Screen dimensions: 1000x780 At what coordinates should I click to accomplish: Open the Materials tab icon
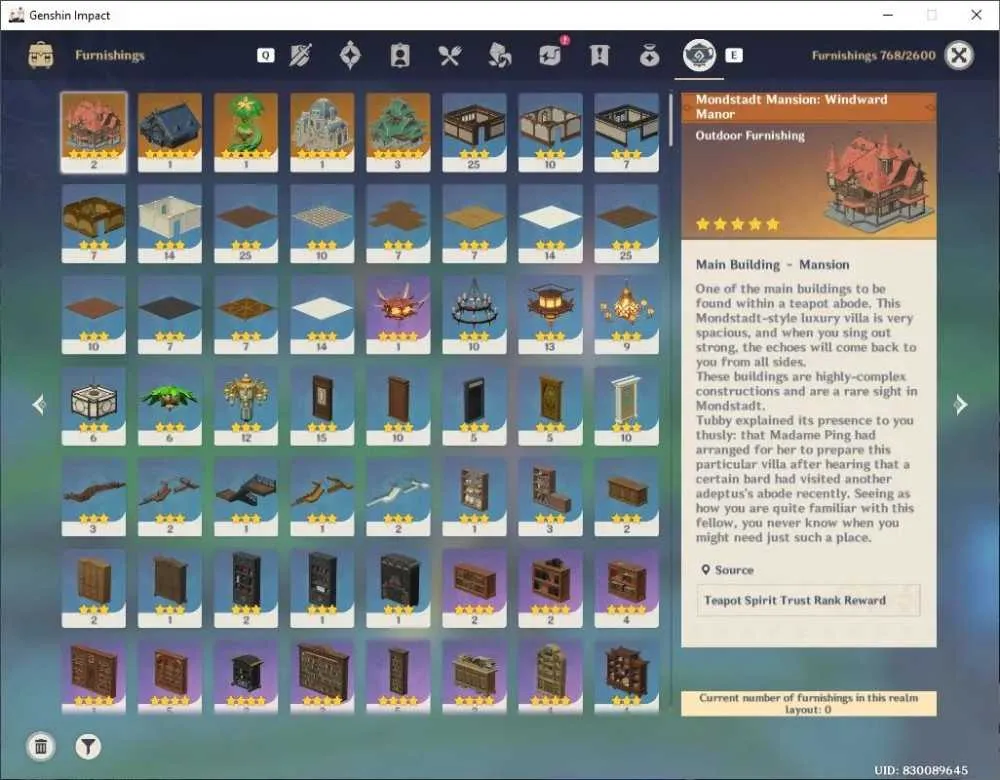499,55
